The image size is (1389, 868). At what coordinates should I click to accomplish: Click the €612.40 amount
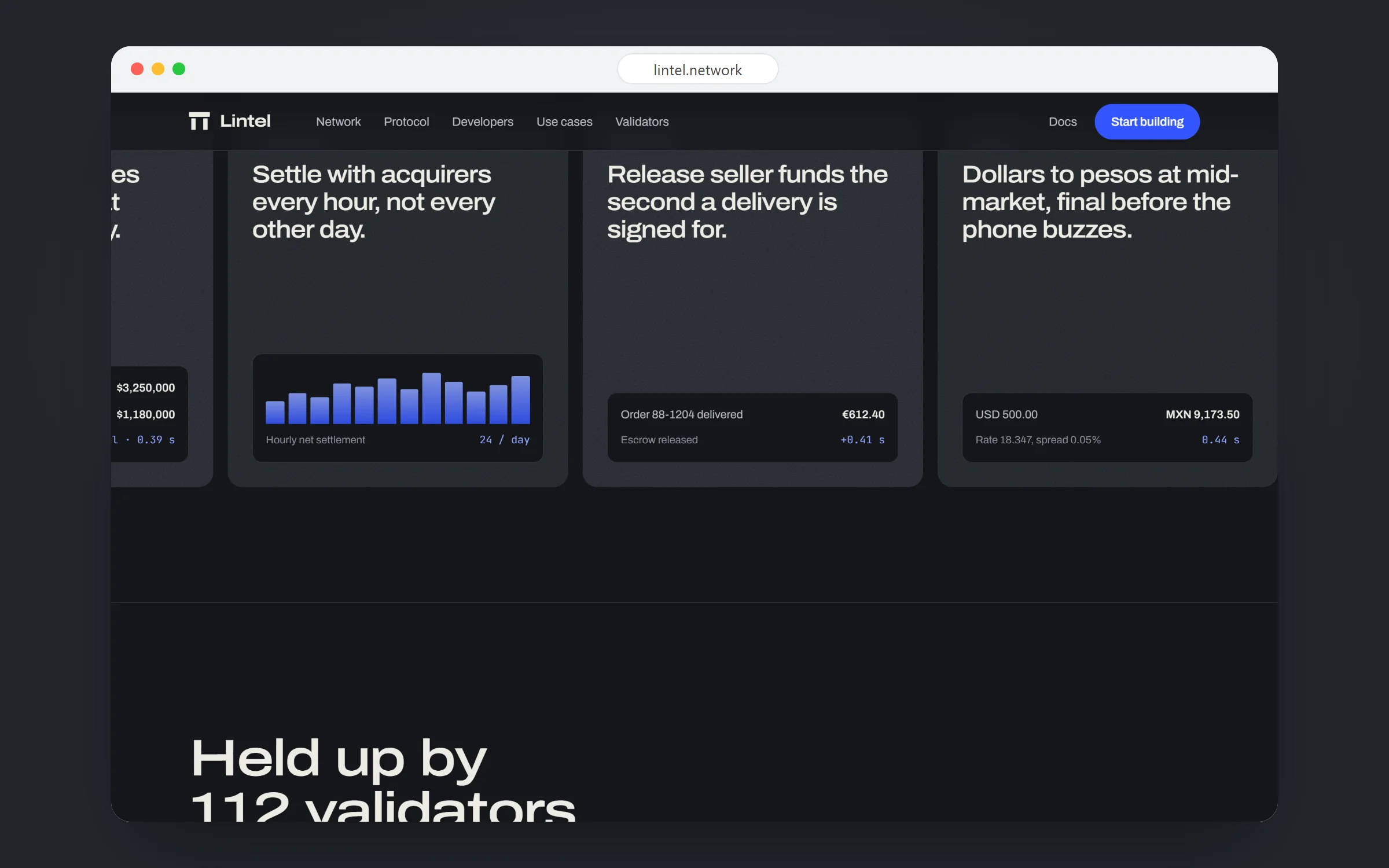point(863,414)
